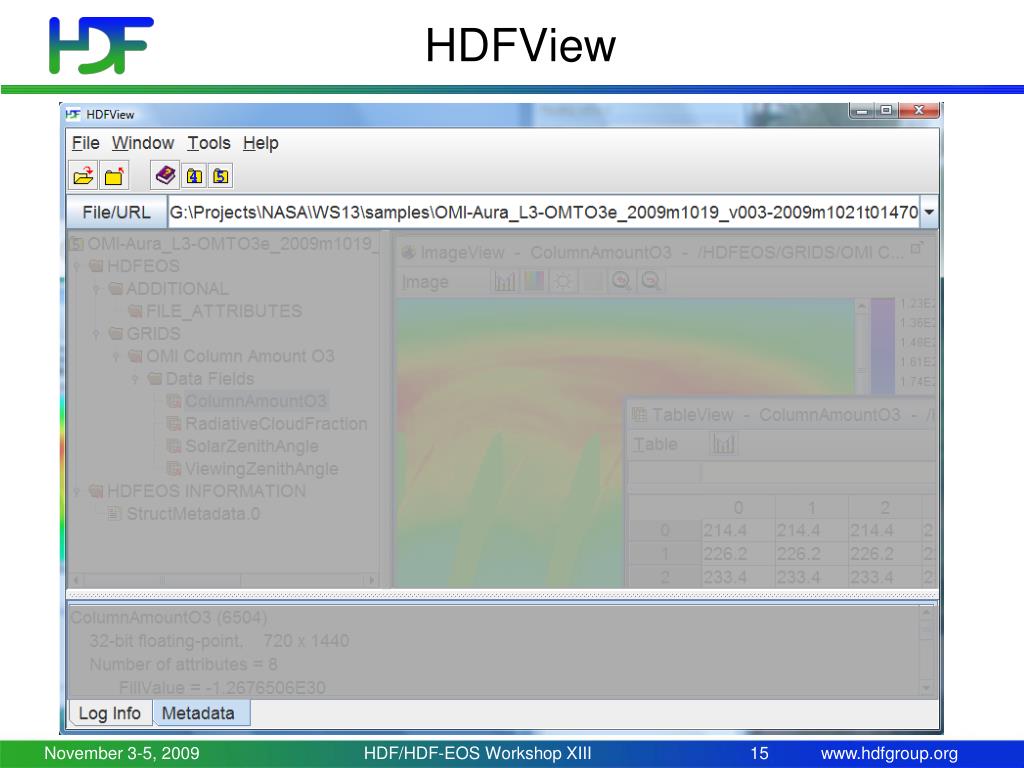
Task: Select the root file OMI-Aura_L3-OMTO3e node
Action: (x=232, y=244)
